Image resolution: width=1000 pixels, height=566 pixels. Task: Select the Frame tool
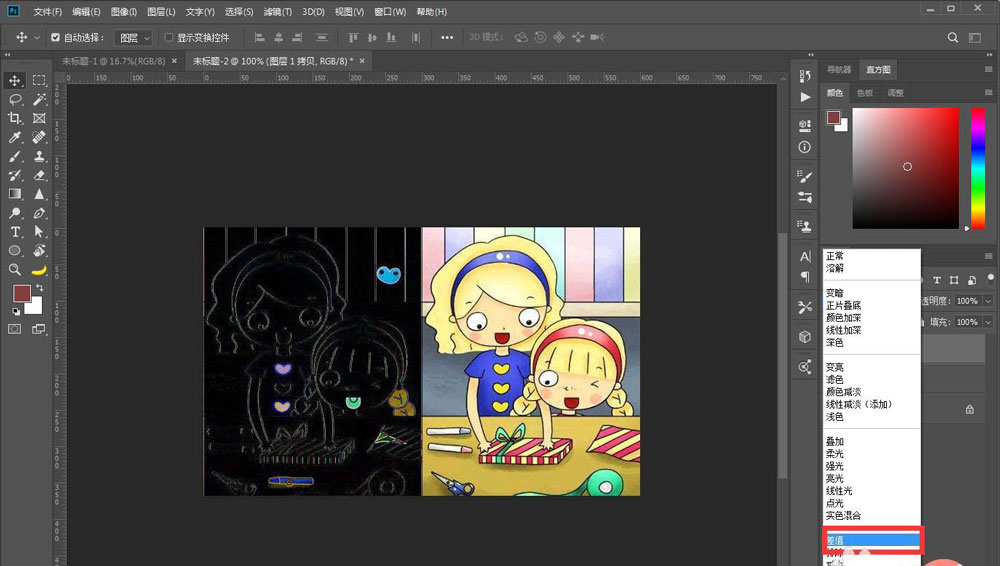tap(40, 118)
